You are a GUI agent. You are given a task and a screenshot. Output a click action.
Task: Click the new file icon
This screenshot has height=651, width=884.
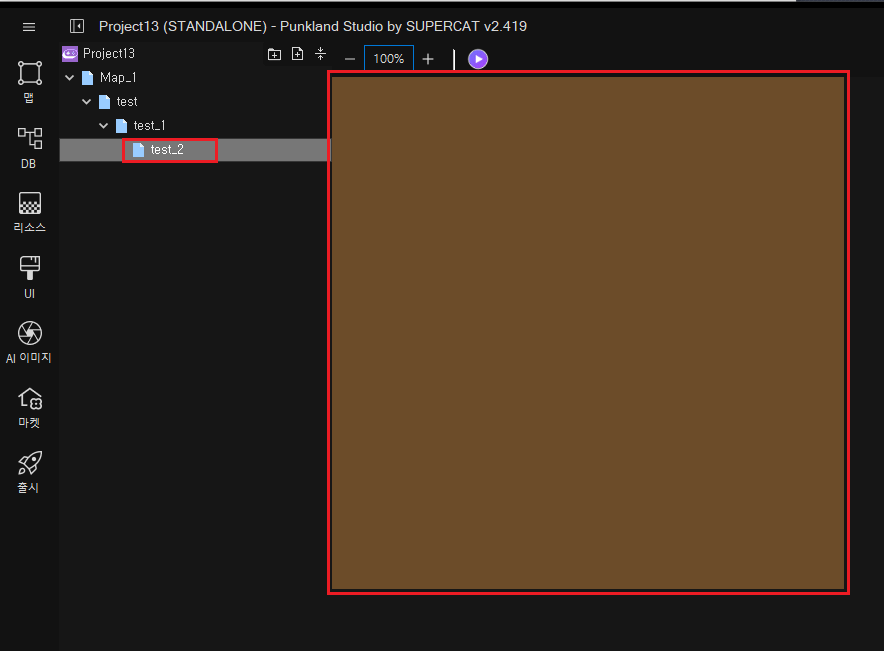coord(297,54)
